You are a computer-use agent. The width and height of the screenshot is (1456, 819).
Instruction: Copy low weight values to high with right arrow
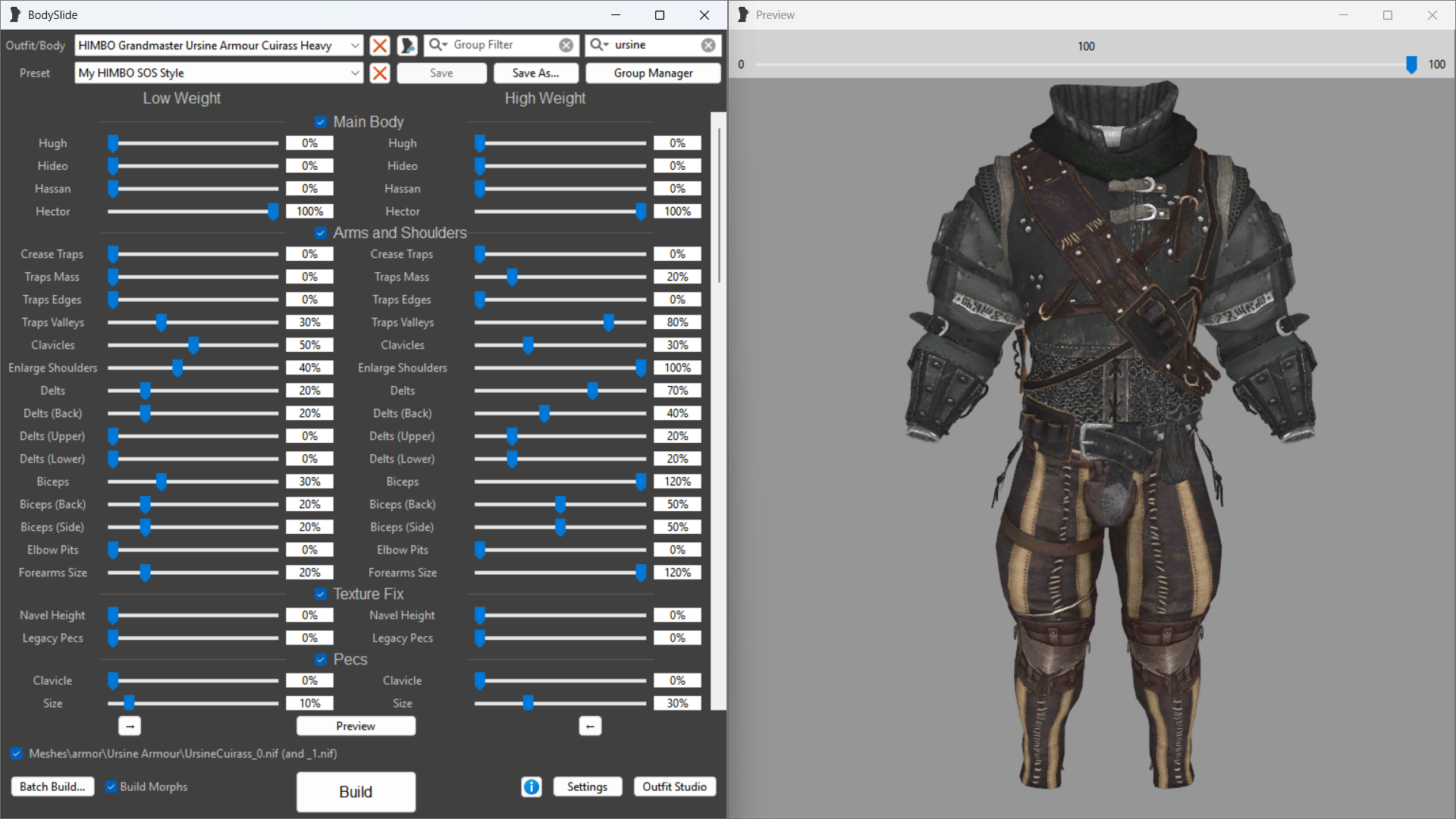coord(130,726)
